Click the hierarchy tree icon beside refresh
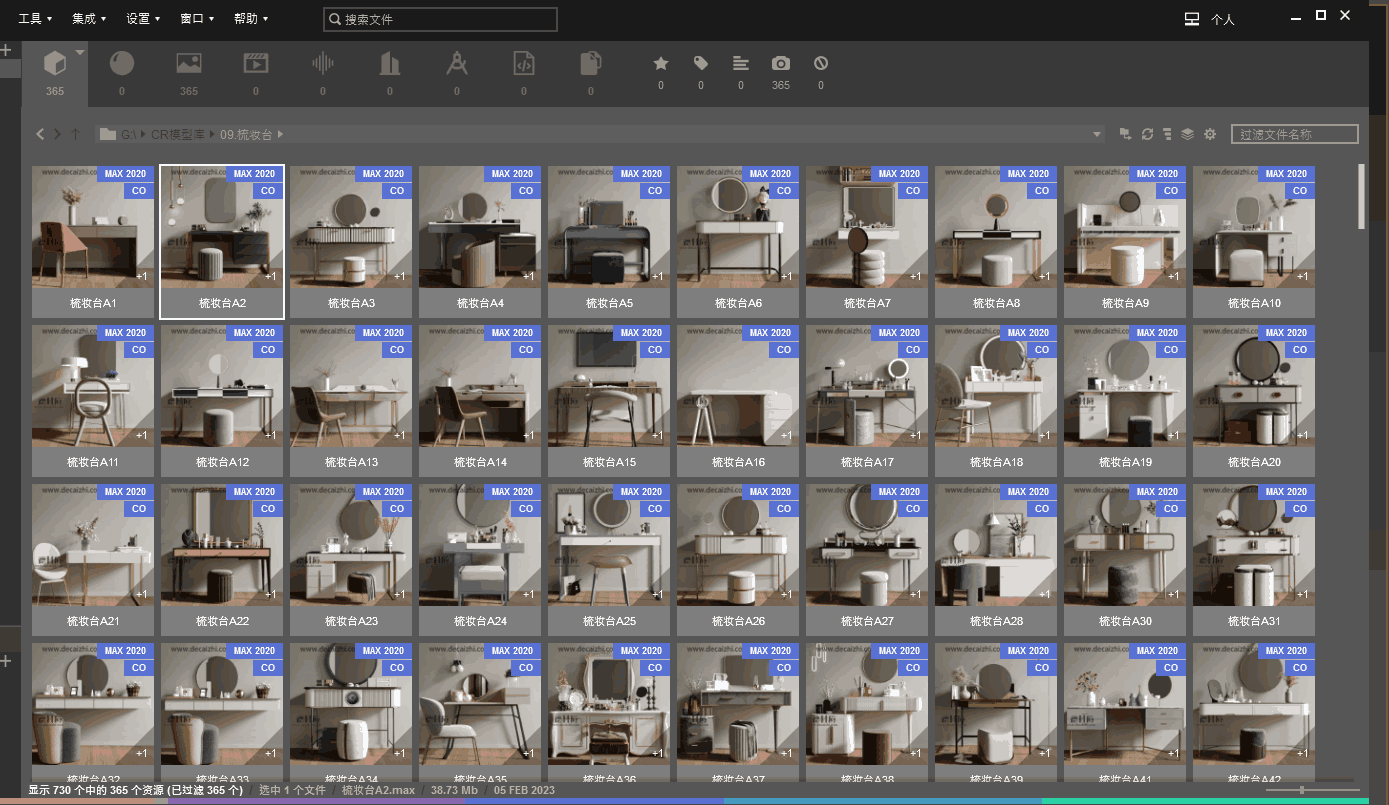 coord(1167,134)
